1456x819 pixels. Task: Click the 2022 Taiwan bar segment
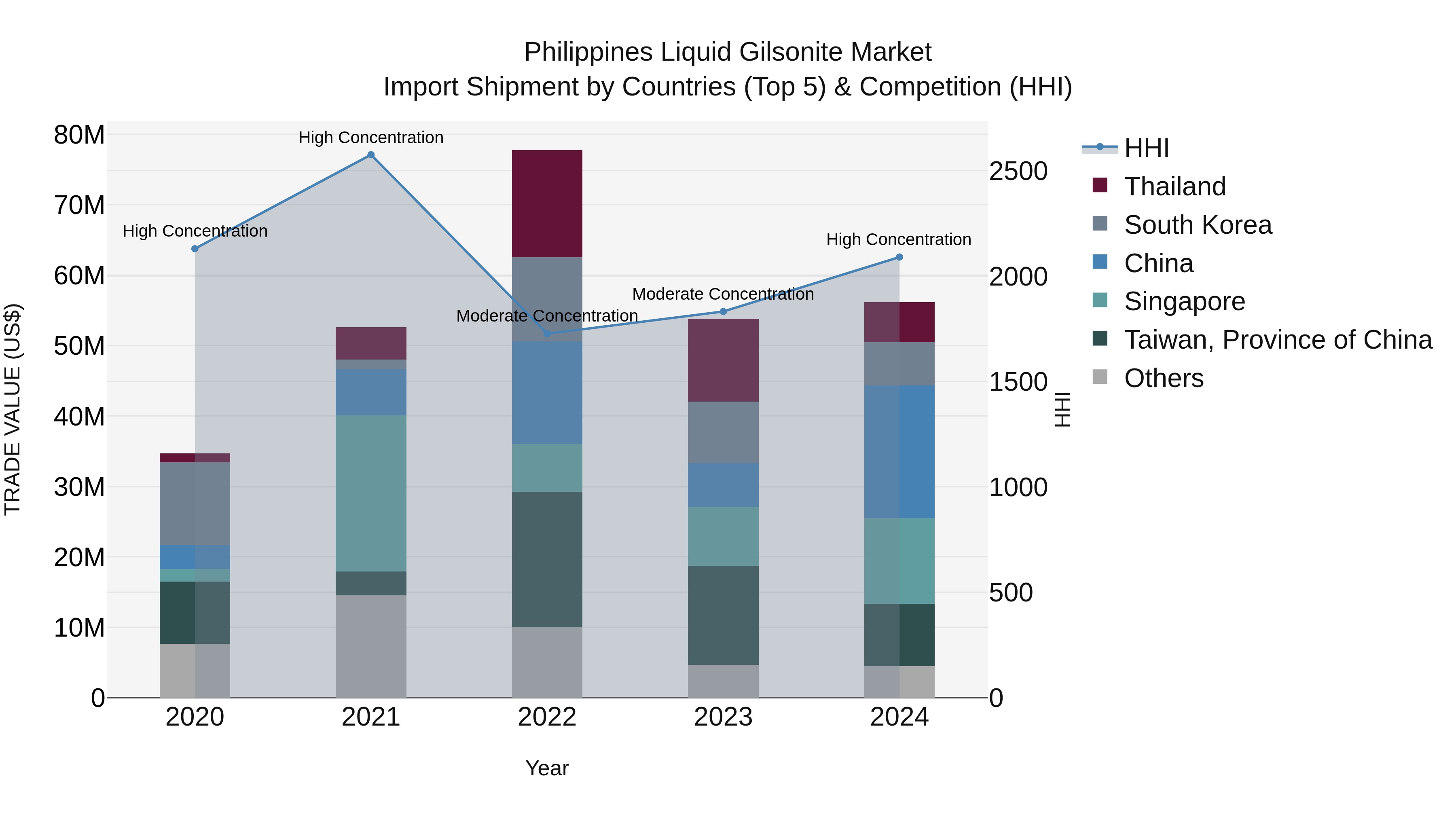pyautogui.click(x=547, y=560)
